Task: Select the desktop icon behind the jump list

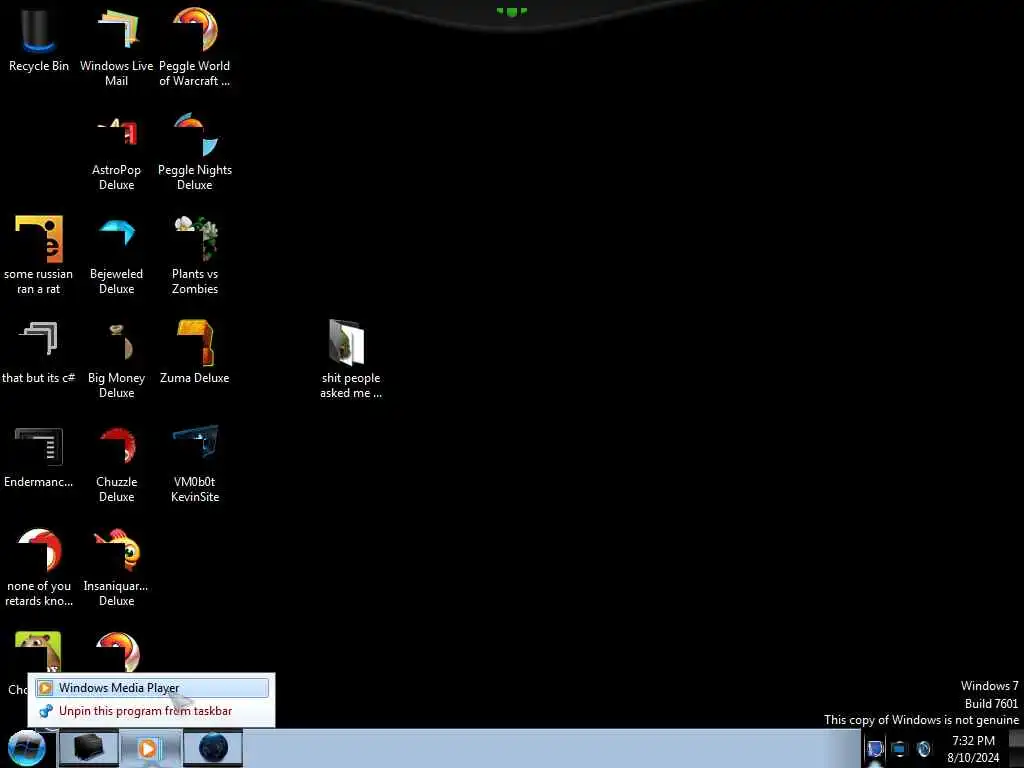Action: [38, 651]
